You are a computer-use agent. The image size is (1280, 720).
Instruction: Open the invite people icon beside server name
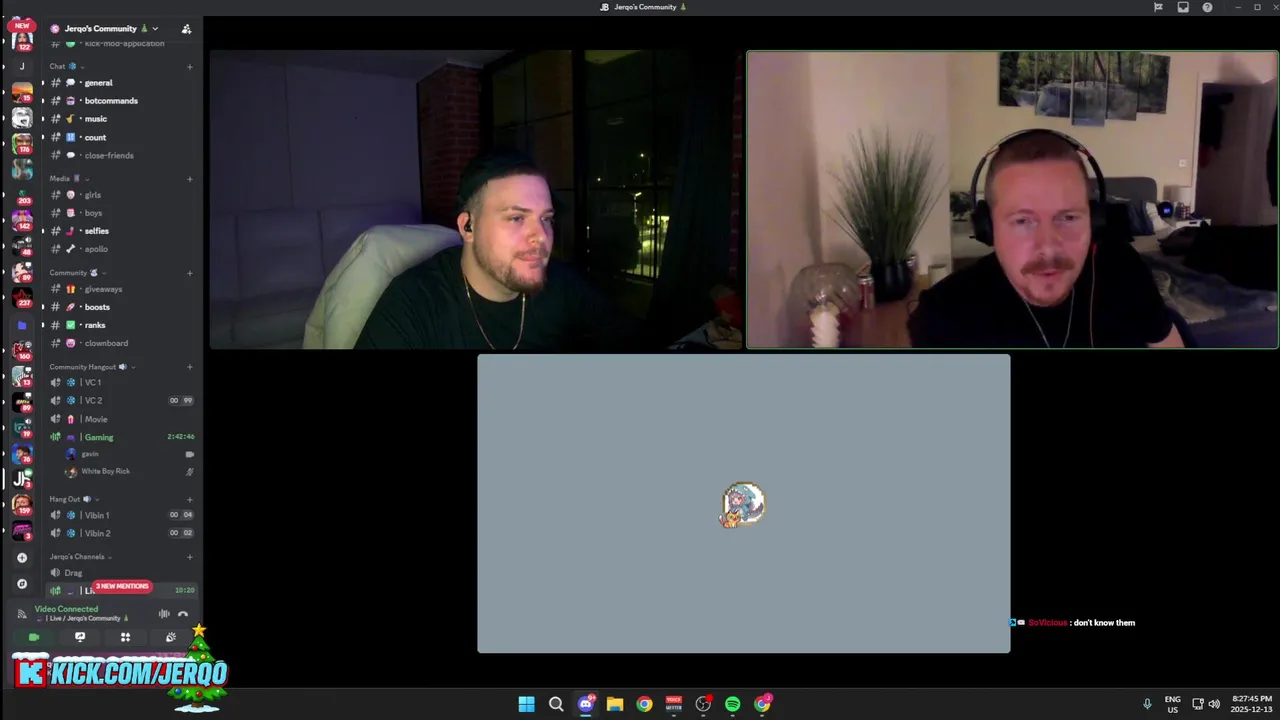click(x=186, y=29)
